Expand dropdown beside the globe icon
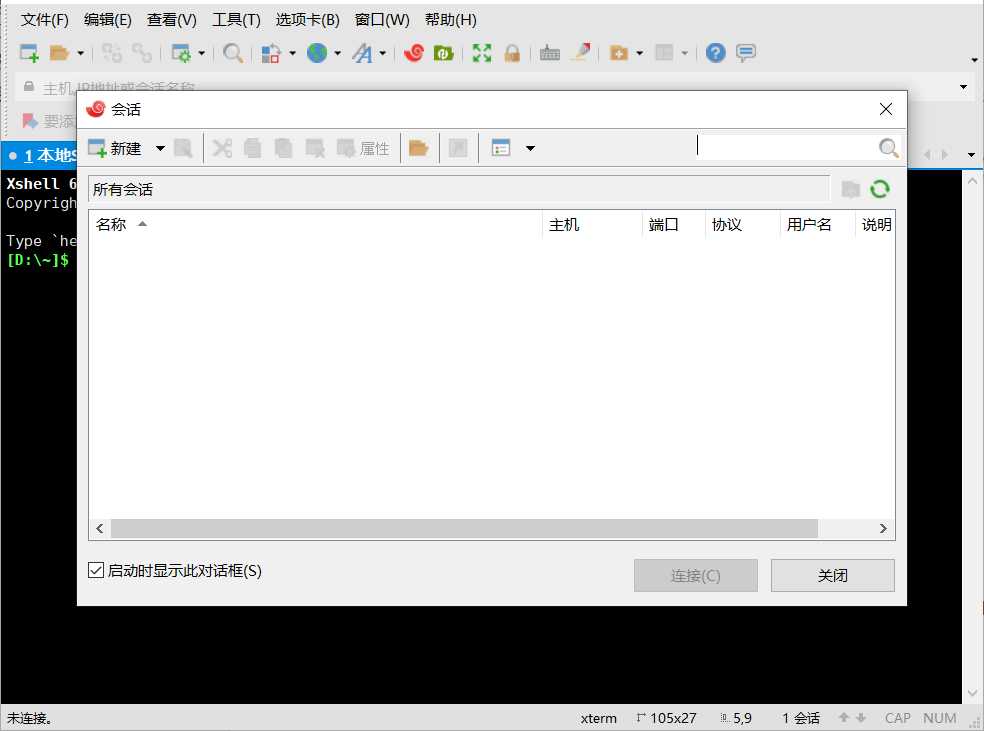 click(x=338, y=53)
